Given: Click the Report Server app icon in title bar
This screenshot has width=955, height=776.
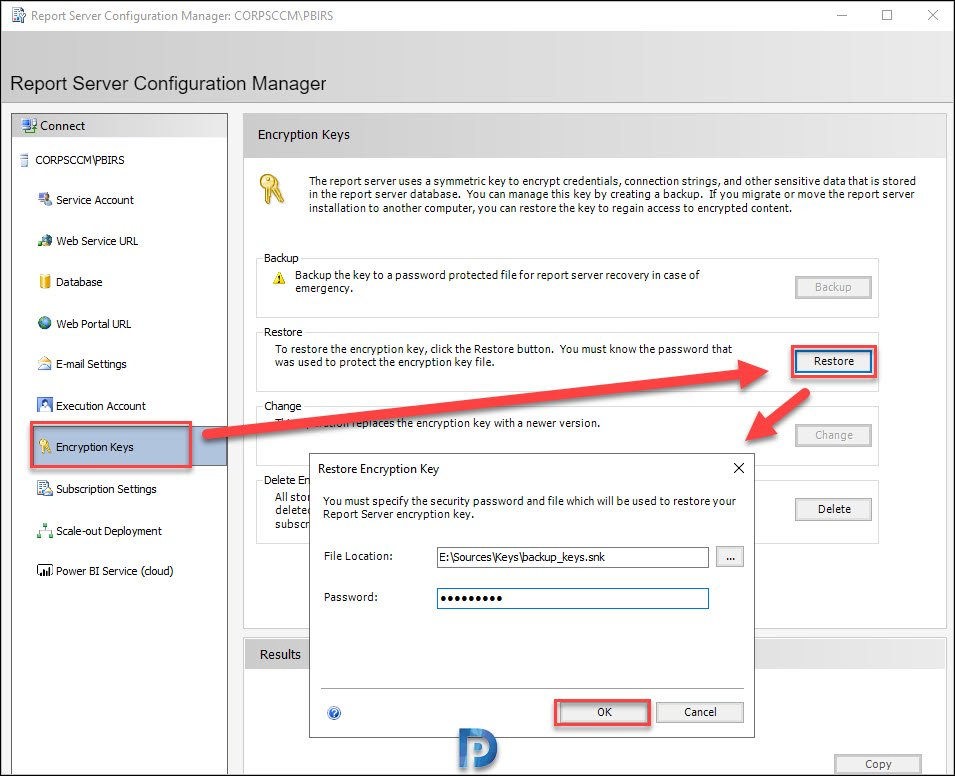Looking at the screenshot, I should pos(19,15).
